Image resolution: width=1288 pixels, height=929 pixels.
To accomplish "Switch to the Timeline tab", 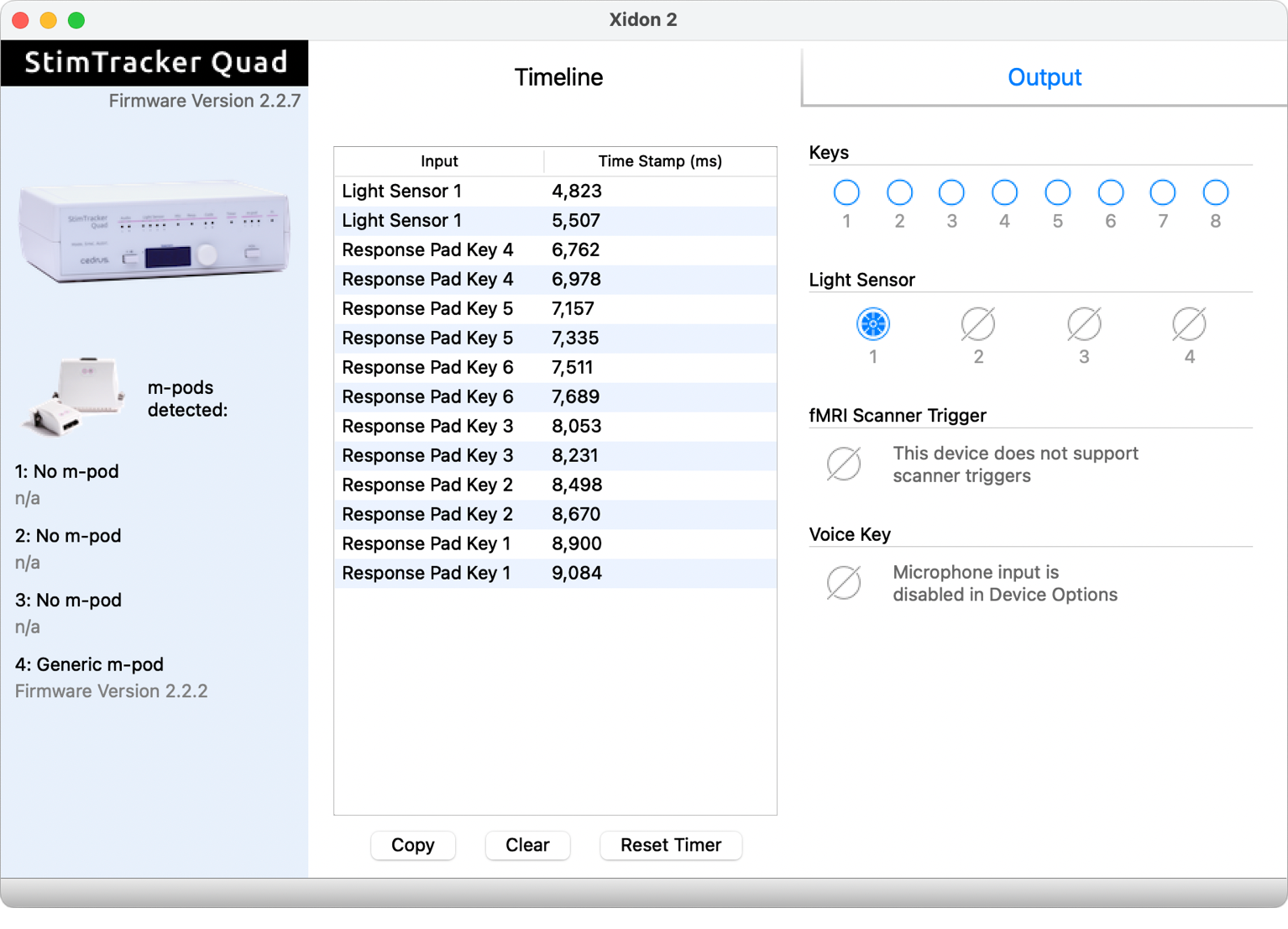I will pyautogui.click(x=558, y=77).
